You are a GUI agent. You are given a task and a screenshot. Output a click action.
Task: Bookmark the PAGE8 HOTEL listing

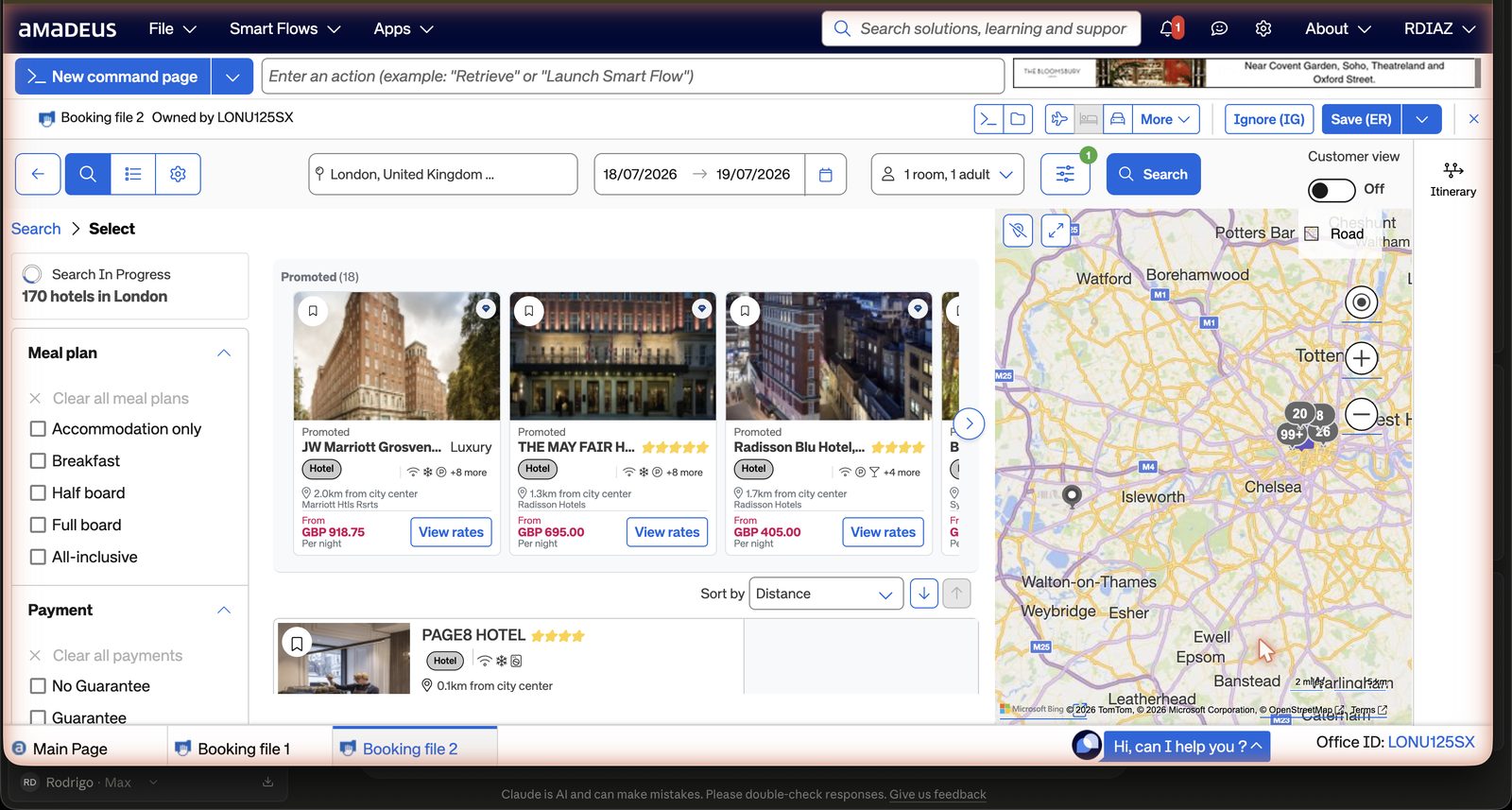pos(297,644)
